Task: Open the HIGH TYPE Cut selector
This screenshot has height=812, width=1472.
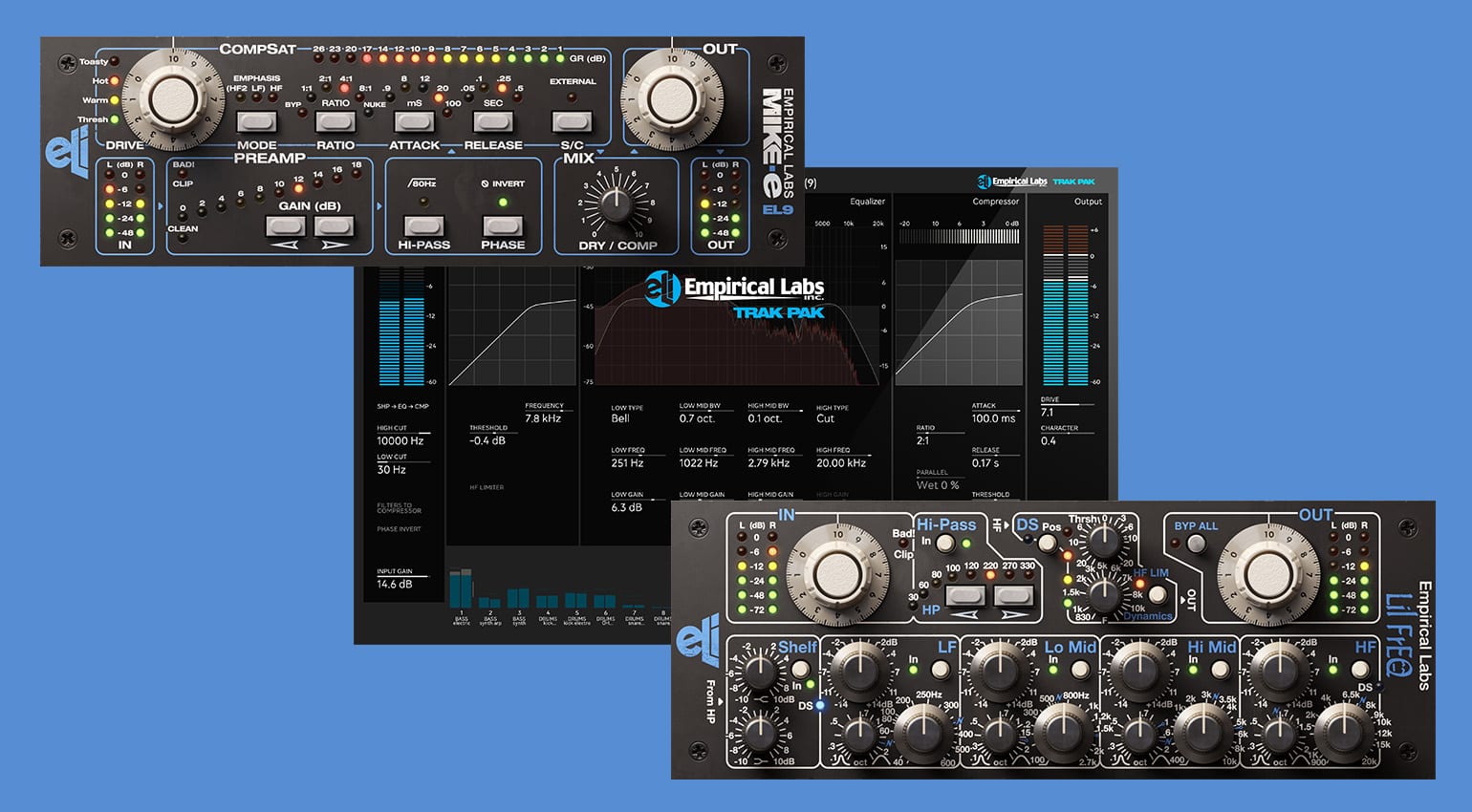Action: pos(828,417)
